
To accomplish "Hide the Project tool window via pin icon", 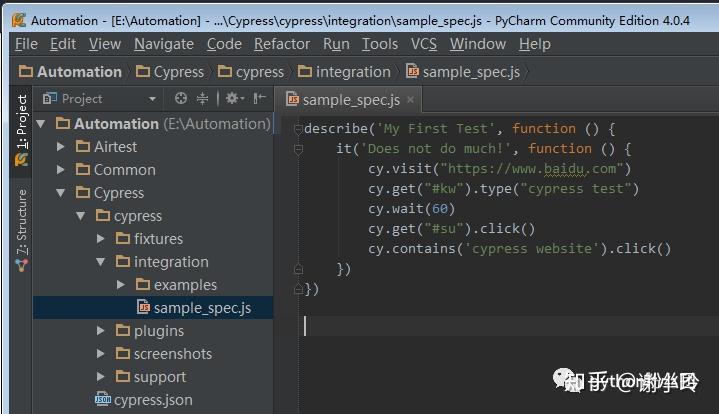I will 260,98.
